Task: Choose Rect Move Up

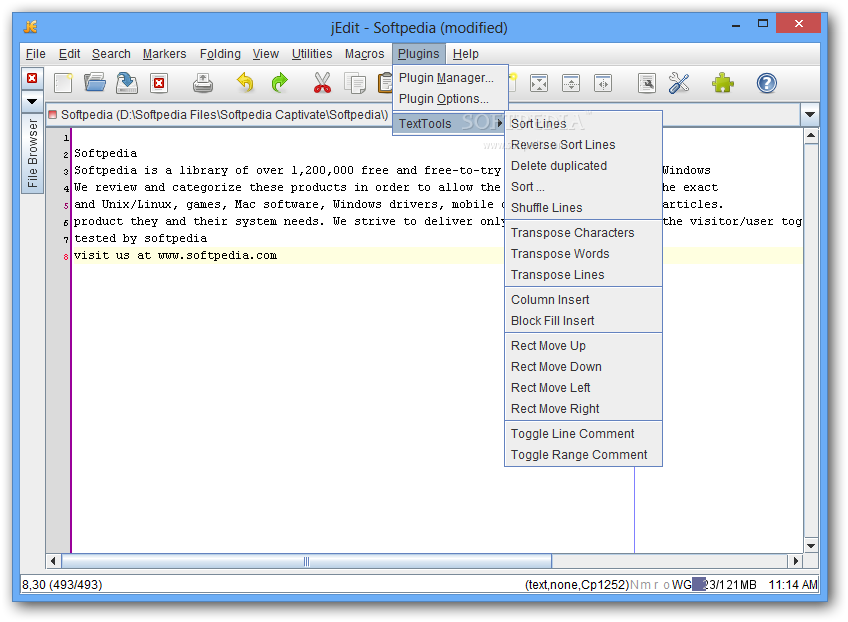Action: pyautogui.click(x=583, y=346)
